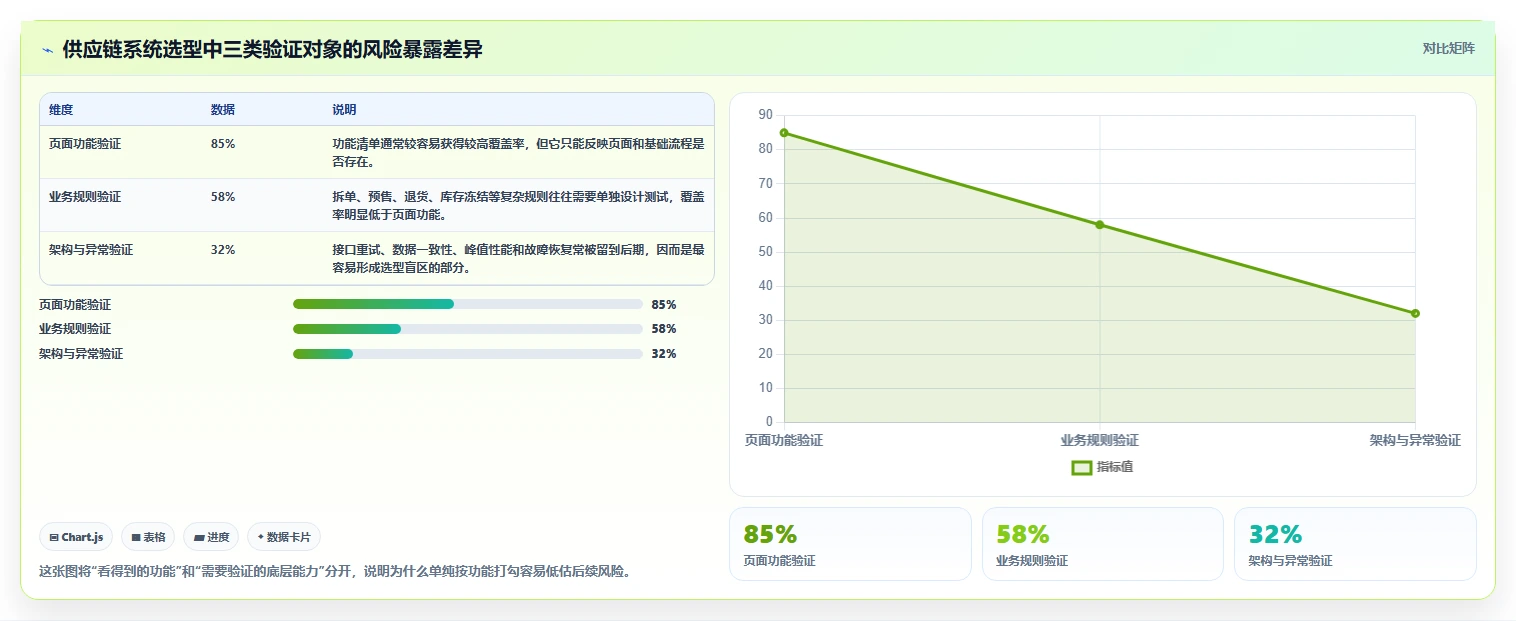Click the 32% 架构与异常验证 data card

(x=1355, y=544)
